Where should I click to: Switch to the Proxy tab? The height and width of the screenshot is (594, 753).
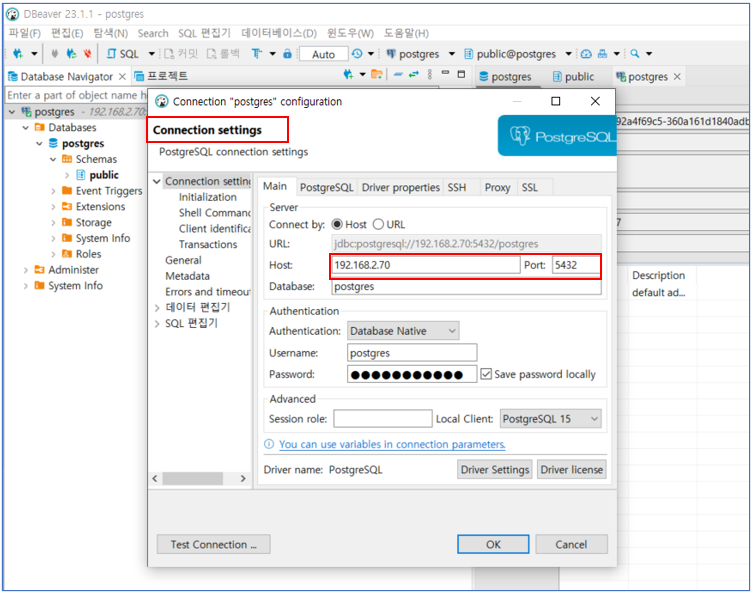coord(497,187)
